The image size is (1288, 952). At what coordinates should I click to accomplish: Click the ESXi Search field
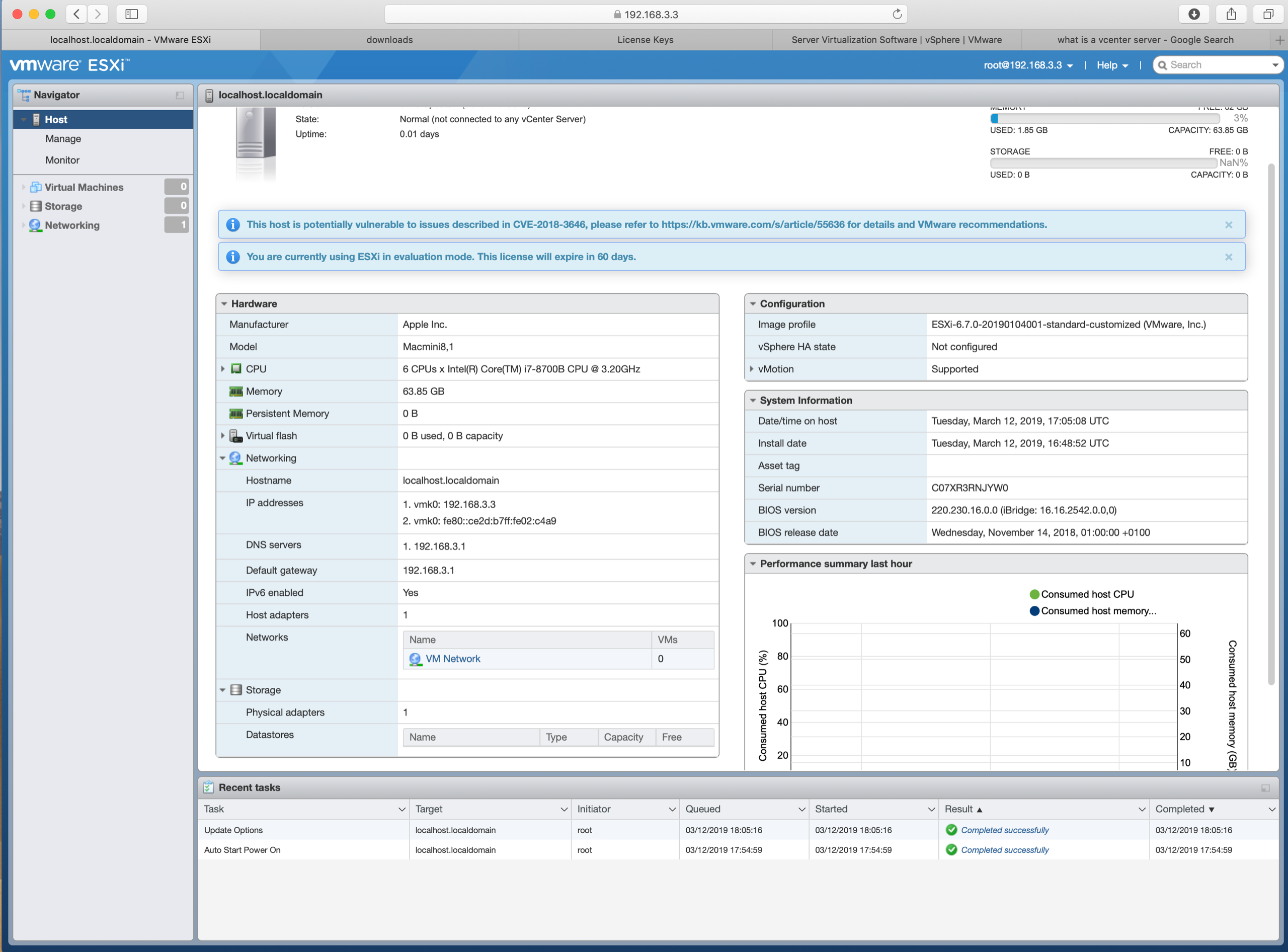(1217, 65)
